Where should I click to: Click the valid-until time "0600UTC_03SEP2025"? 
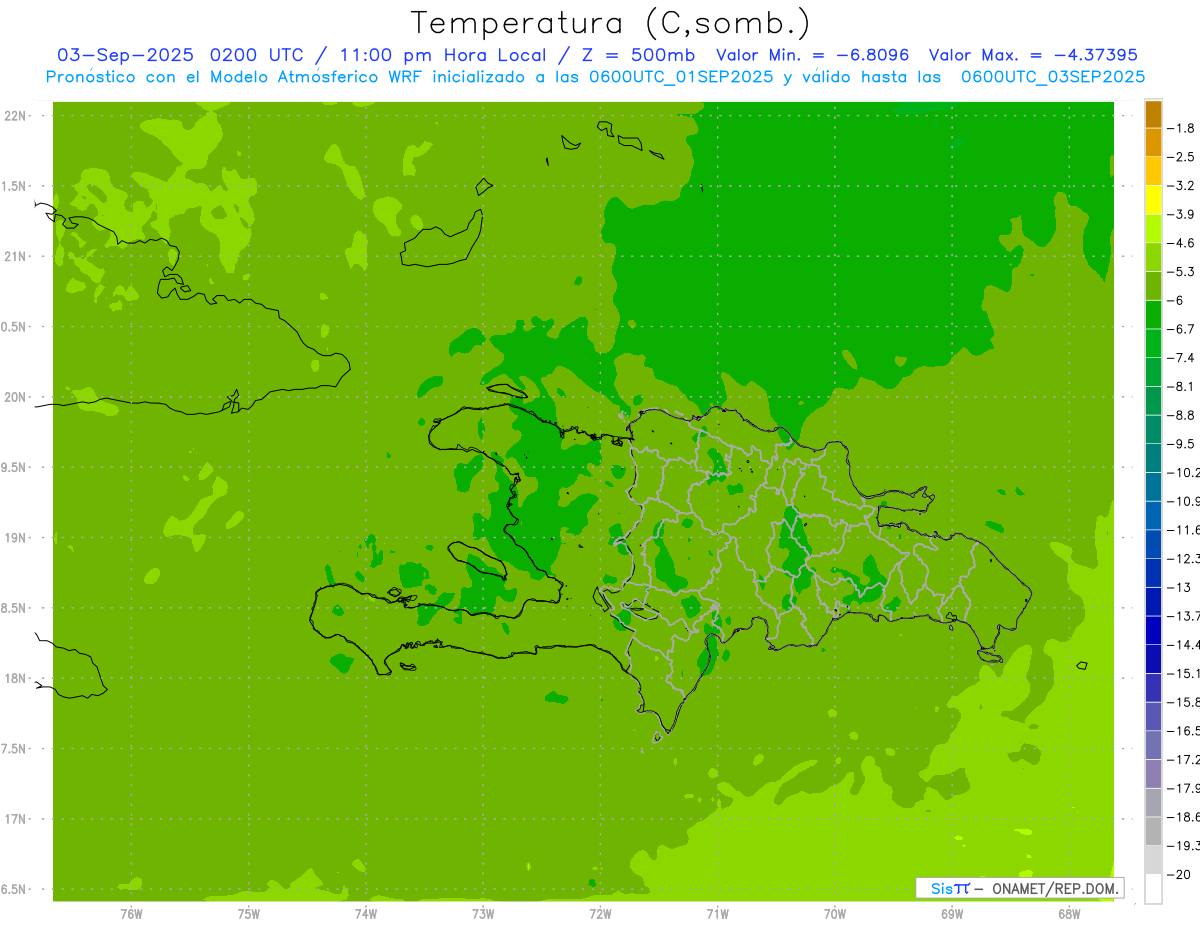(1053, 77)
